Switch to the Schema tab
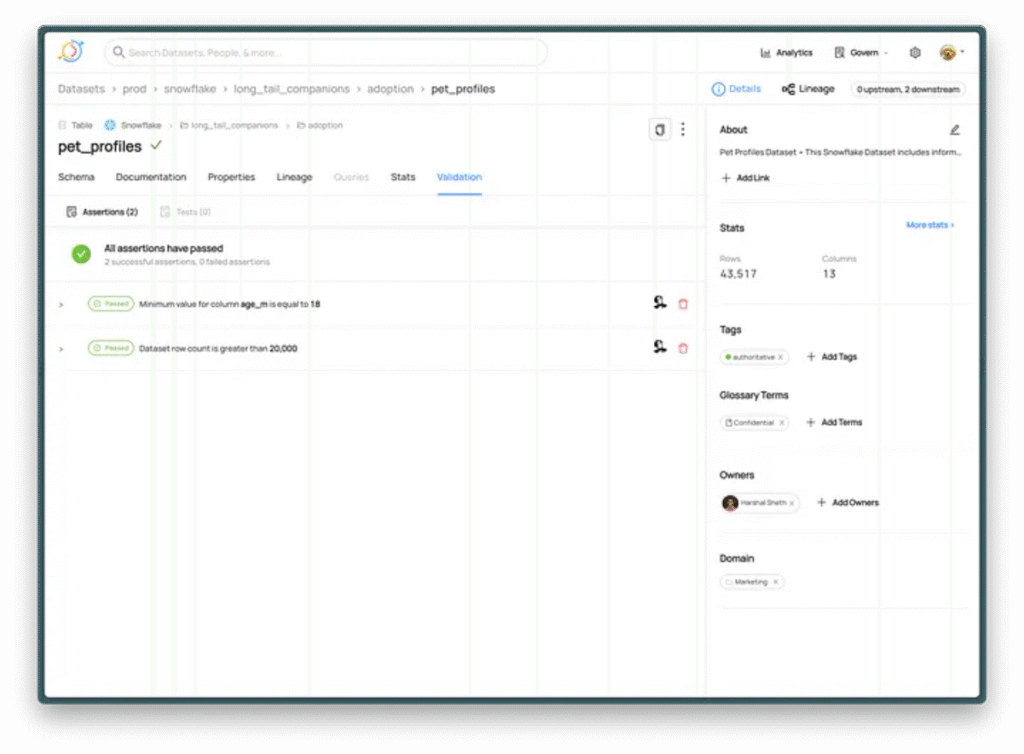Viewport: 1024px width, 754px height. click(76, 177)
